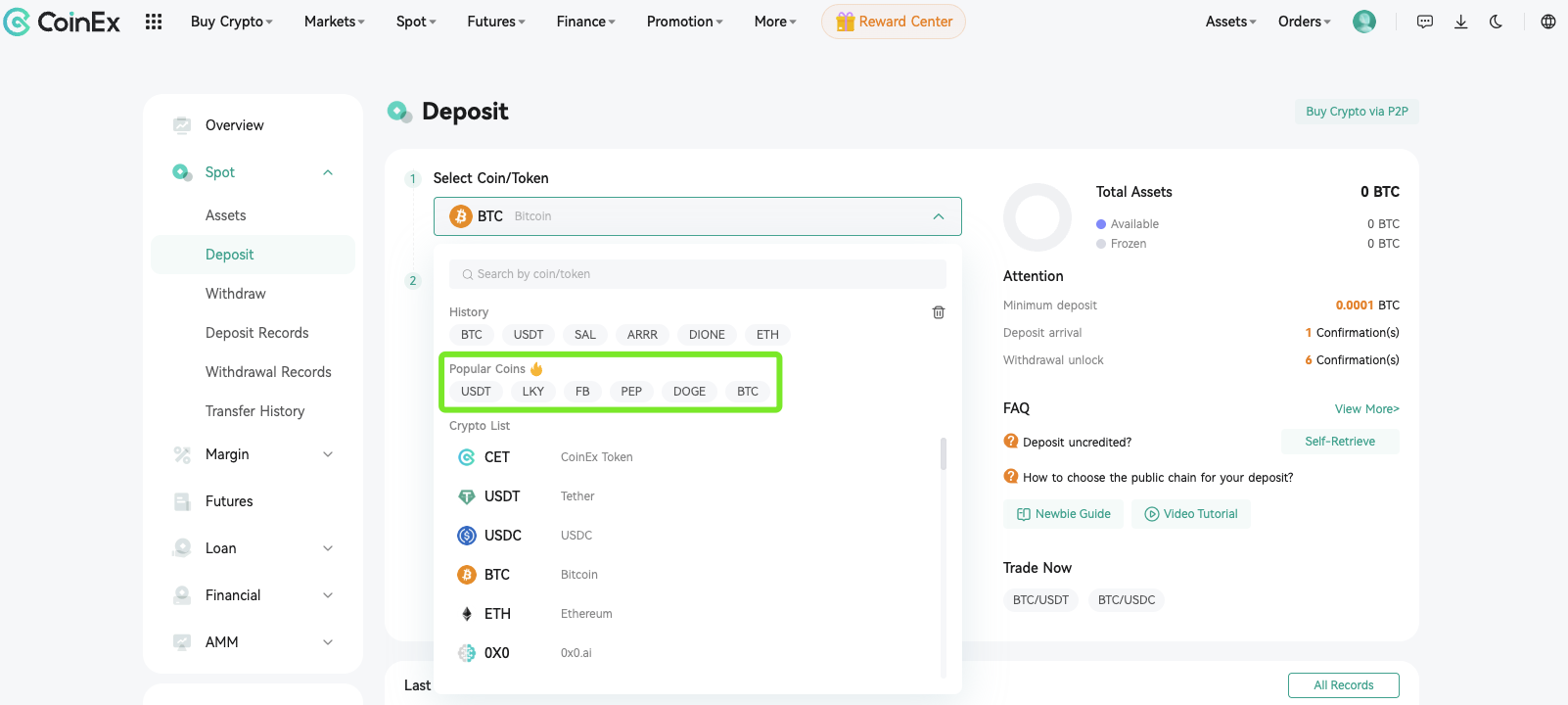Open the Orders dropdown in header

(1305, 22)
